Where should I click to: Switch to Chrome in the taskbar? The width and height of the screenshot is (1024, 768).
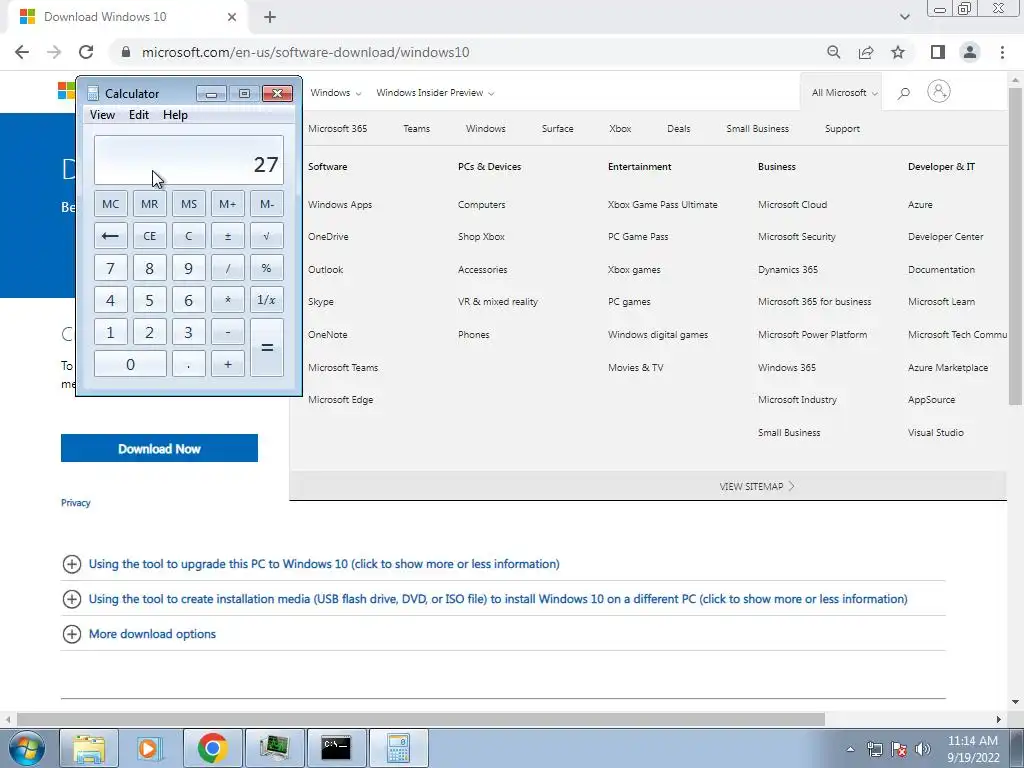pos(212,748)
